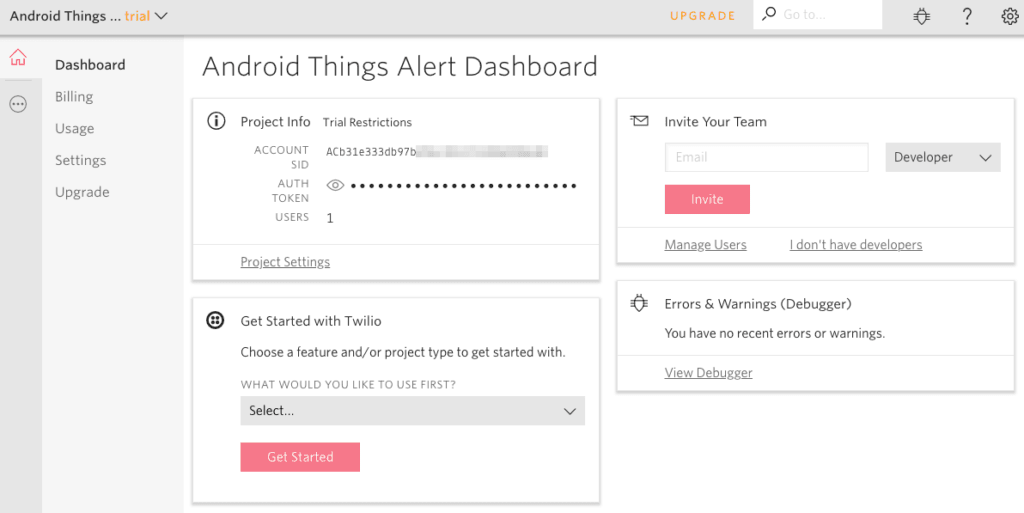This screenshot has height=513, width=1024.
Task: Open the Manage Users link
Action: 705,245
